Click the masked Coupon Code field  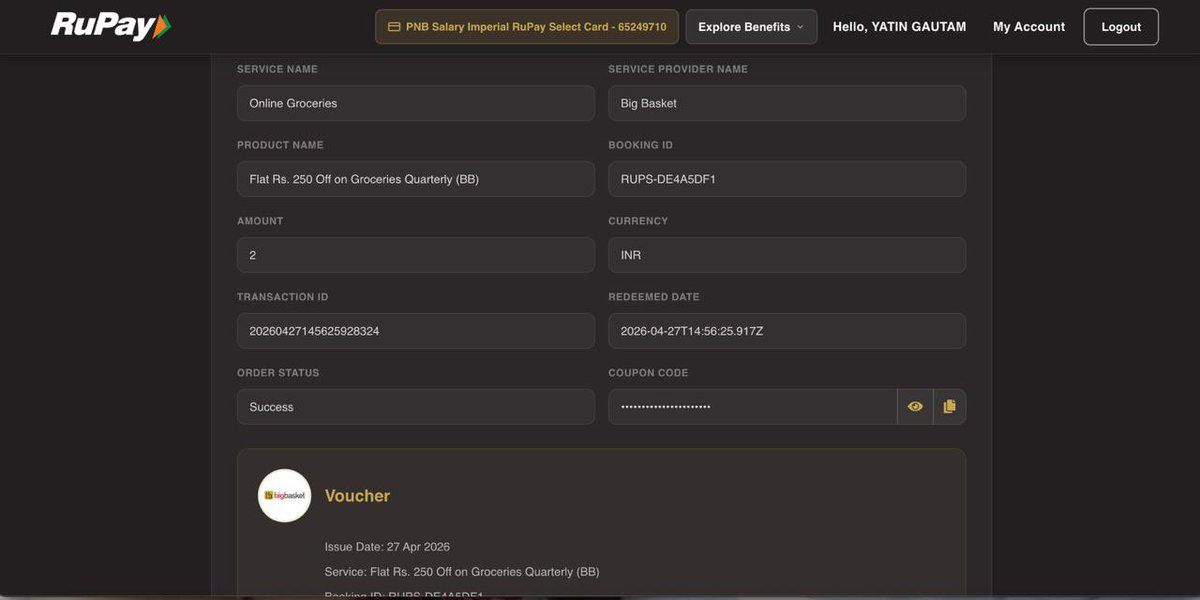(753, 407)
